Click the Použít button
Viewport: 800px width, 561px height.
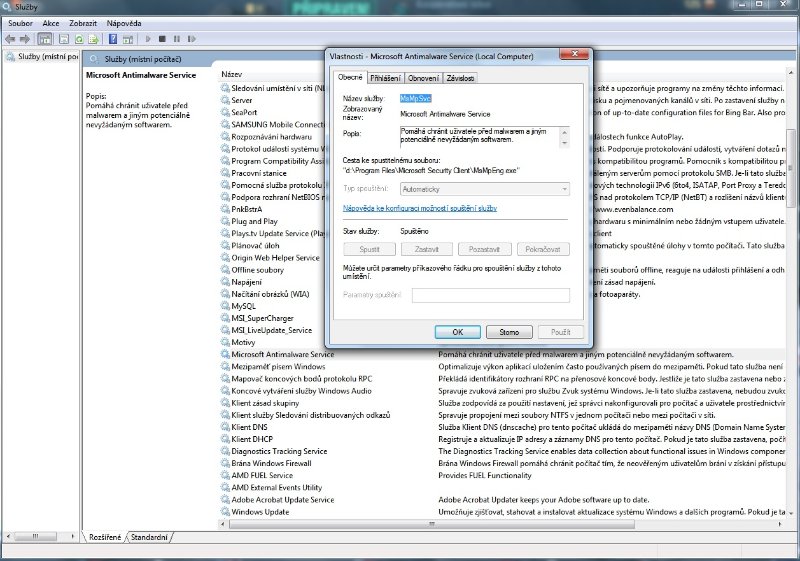(560, 332)
